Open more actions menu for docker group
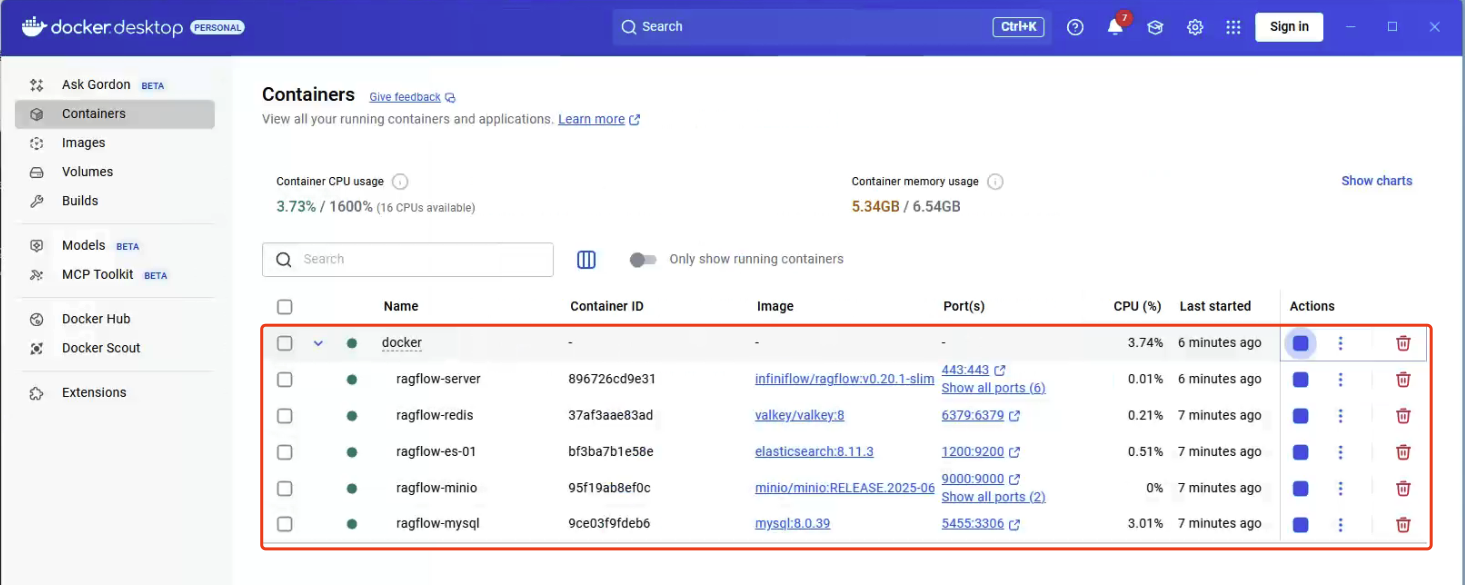The width and height of the screenshot is (1465, 585). pyautogui.click(x=1340, y=343)
